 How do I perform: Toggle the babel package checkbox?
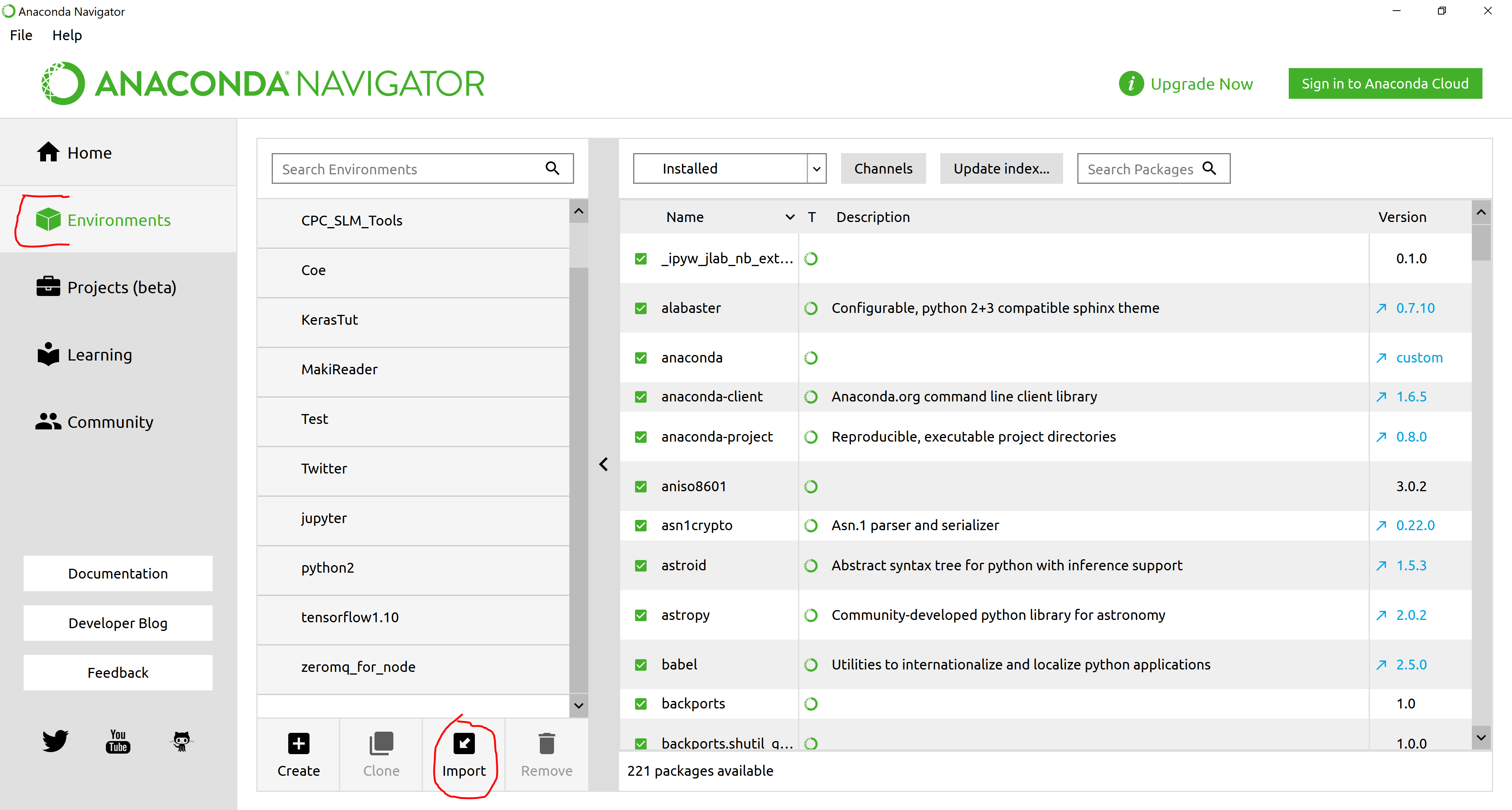[640, 664]
